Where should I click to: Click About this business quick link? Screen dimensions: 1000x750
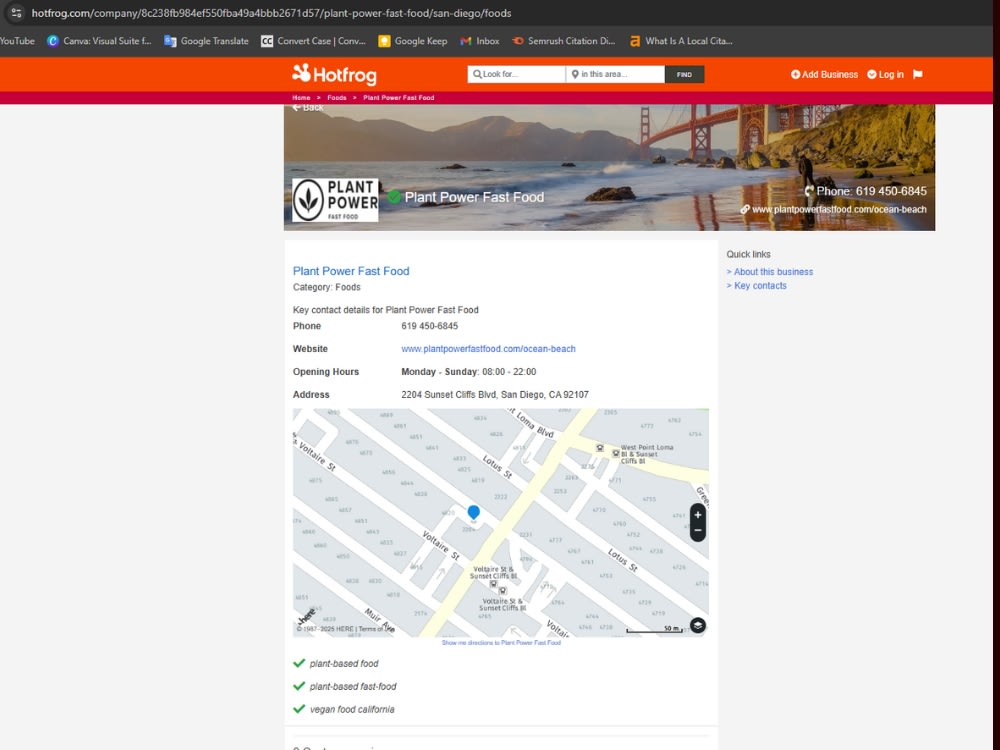coord(773,272)
